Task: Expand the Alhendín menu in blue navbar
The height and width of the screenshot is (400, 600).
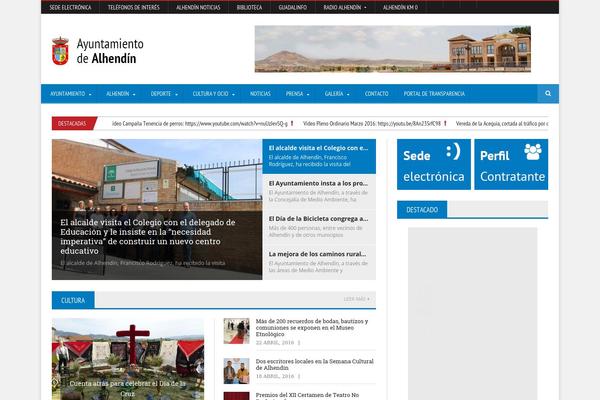Action: tap(121, 94)
